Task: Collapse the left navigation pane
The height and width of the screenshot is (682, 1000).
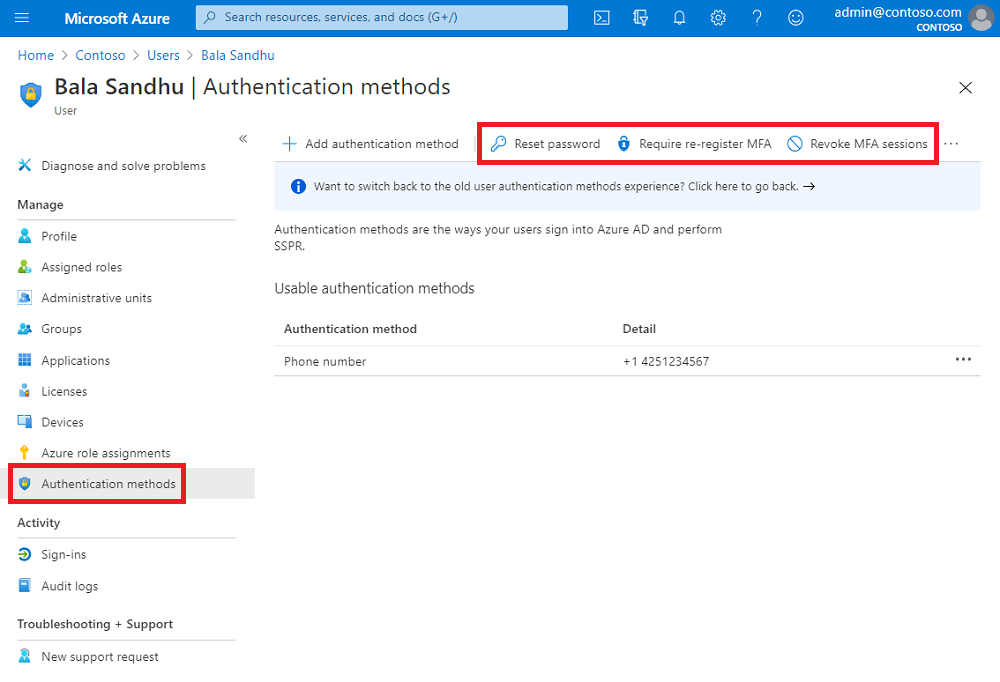Action: pyautogui.click(x=243, y=139)
